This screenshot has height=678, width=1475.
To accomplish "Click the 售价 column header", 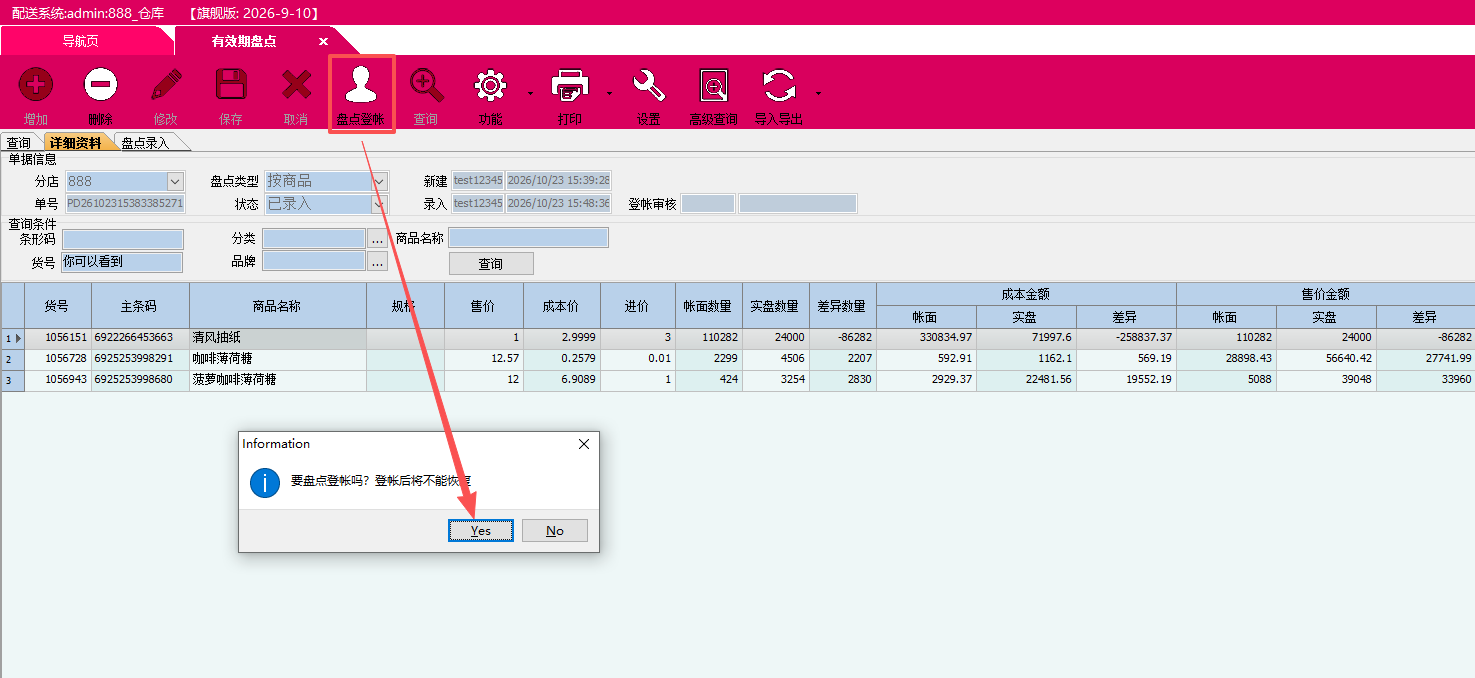I will tap(484, 306).
